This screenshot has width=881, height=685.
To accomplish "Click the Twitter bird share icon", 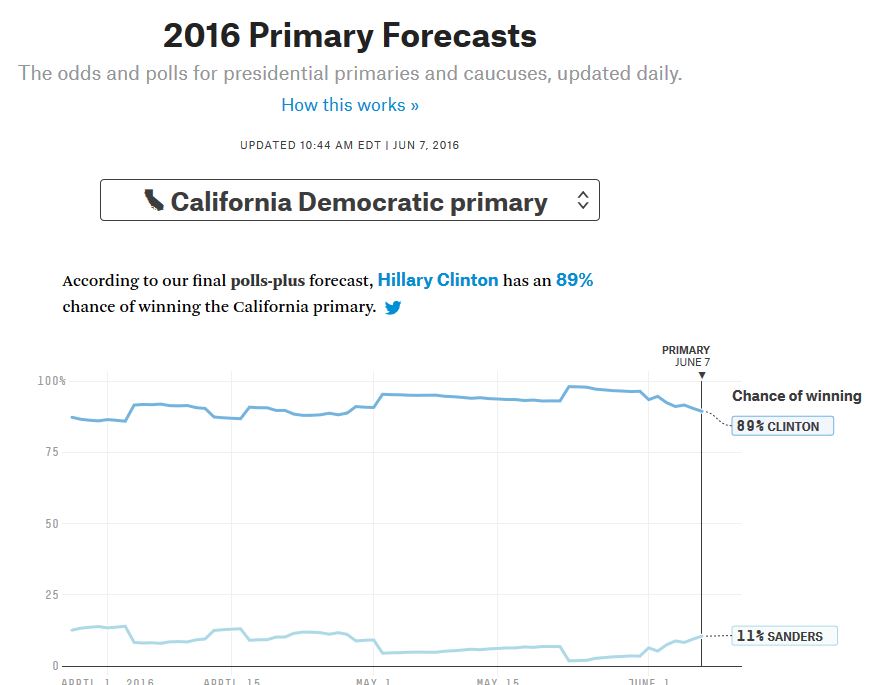I will click(x=393, y=307).
